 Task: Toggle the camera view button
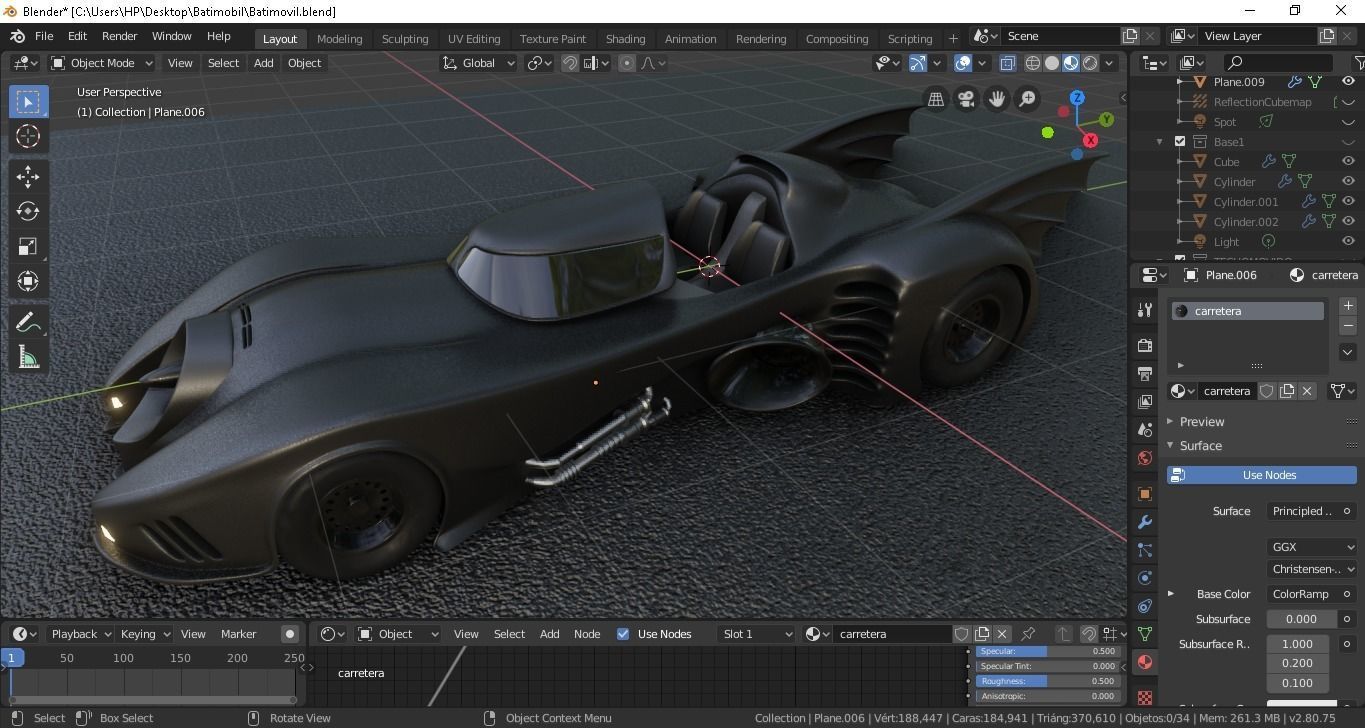tap(966, 98)
